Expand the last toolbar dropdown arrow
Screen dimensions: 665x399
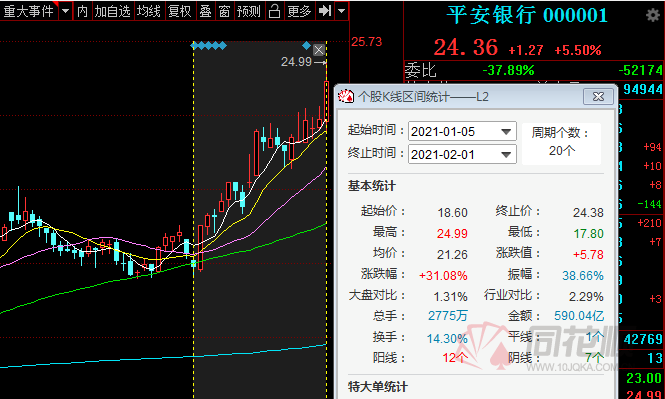(341, 11)
